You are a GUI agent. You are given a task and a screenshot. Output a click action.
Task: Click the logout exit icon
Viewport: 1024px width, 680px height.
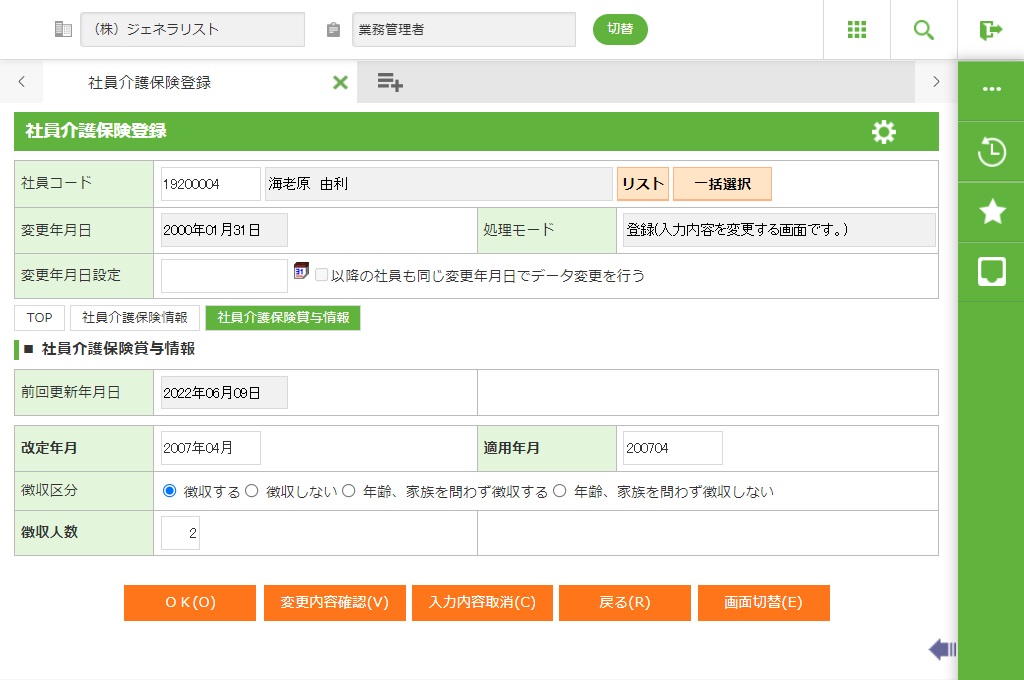(x=991, y=30)
